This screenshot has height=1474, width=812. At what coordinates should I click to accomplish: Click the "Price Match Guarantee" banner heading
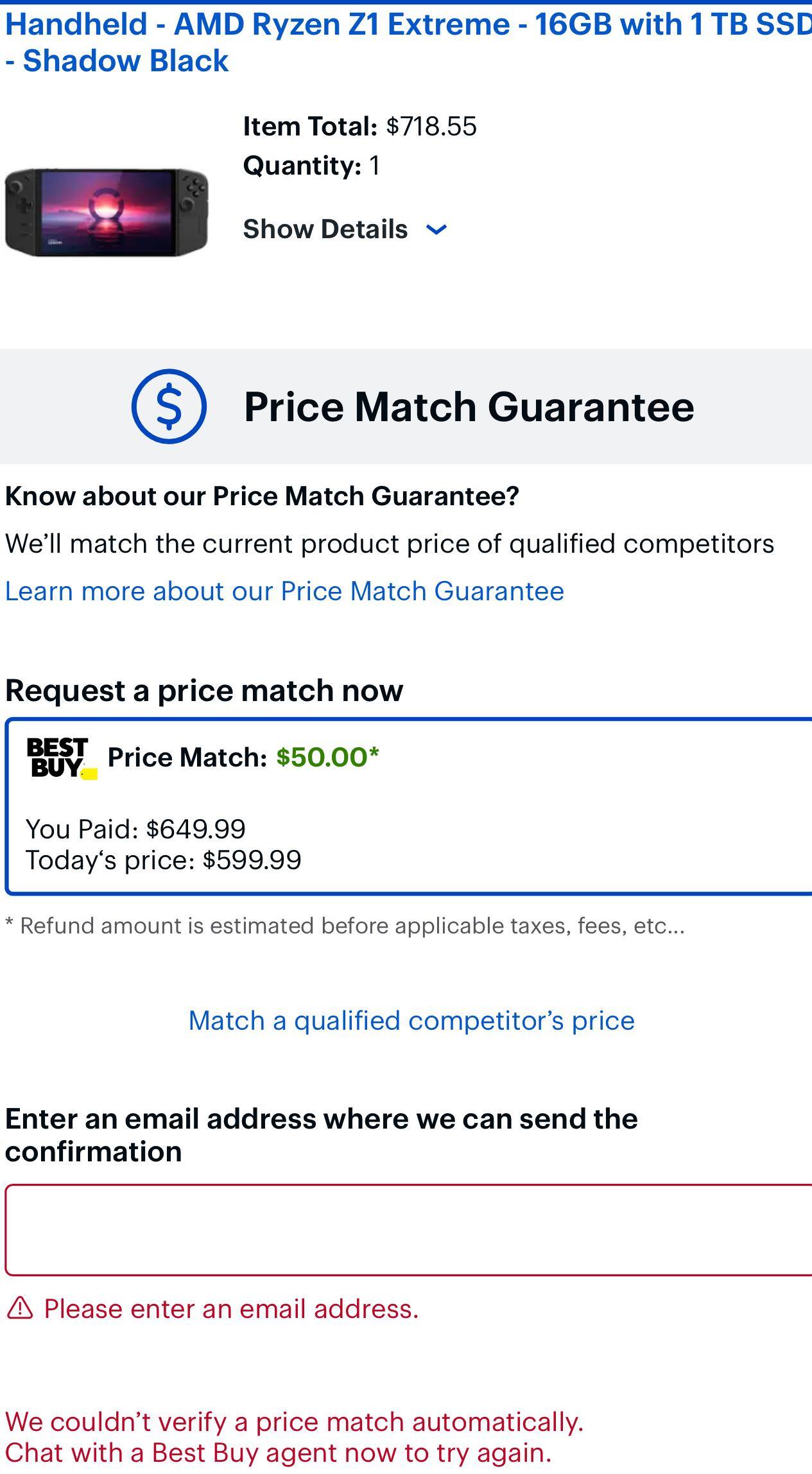(469, 407)
